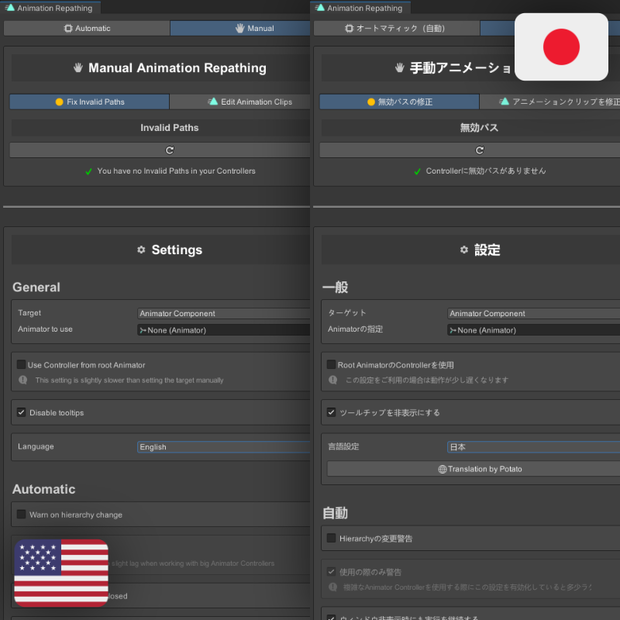Viewport: 620px width, 620px height.
Task: Switch to the Automatic tab
Action: [x=87, y=28]
